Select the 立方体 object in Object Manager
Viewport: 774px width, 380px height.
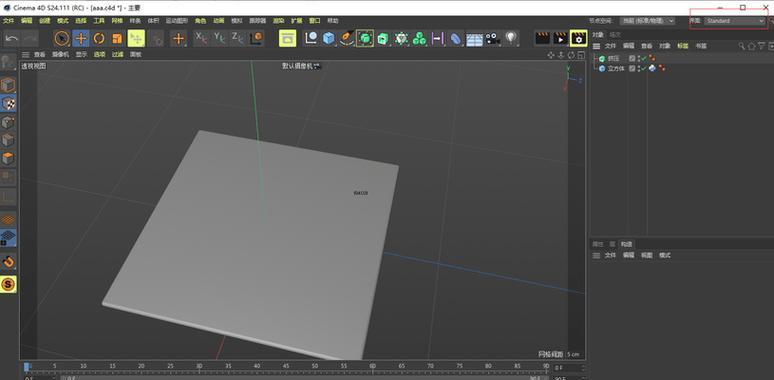tap(616, 69)
